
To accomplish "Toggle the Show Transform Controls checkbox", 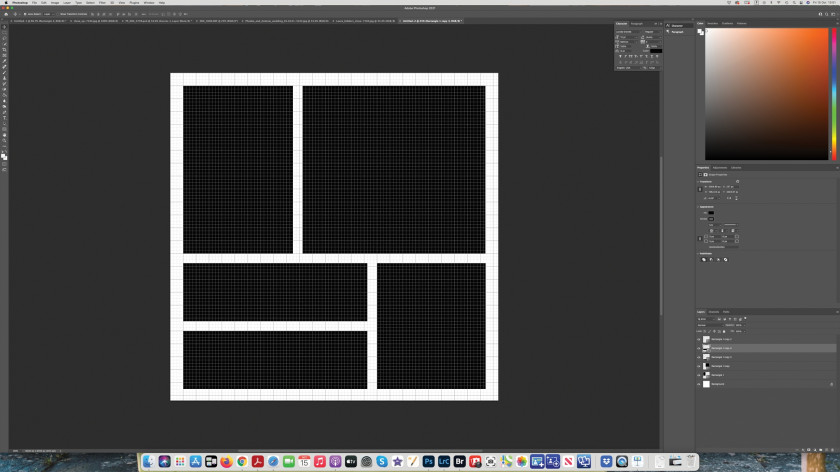I will (57, 14).
